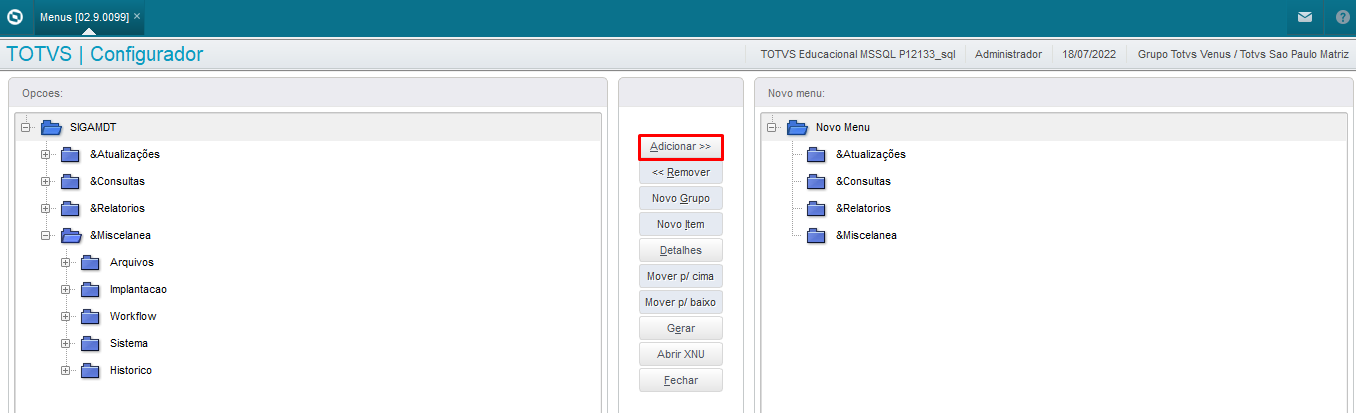Click TOTVS Educacional MSSQL P12133_sql environment text
This screenshot has width=1356, height=413.
(x=858, y=54)
